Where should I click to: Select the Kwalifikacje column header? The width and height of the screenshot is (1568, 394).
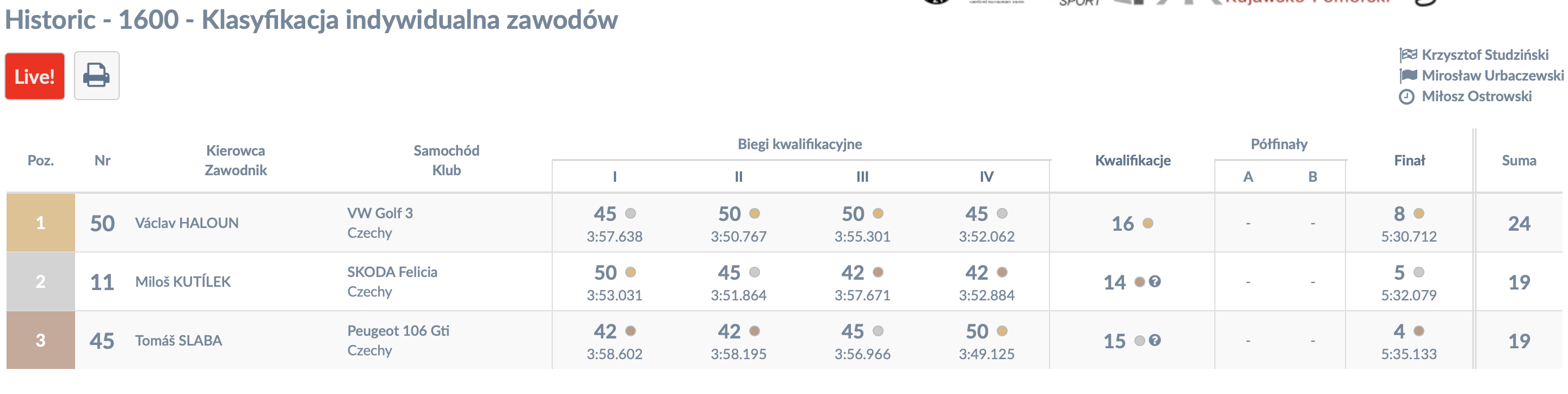pyautogui.click(x=1133, y=160)
